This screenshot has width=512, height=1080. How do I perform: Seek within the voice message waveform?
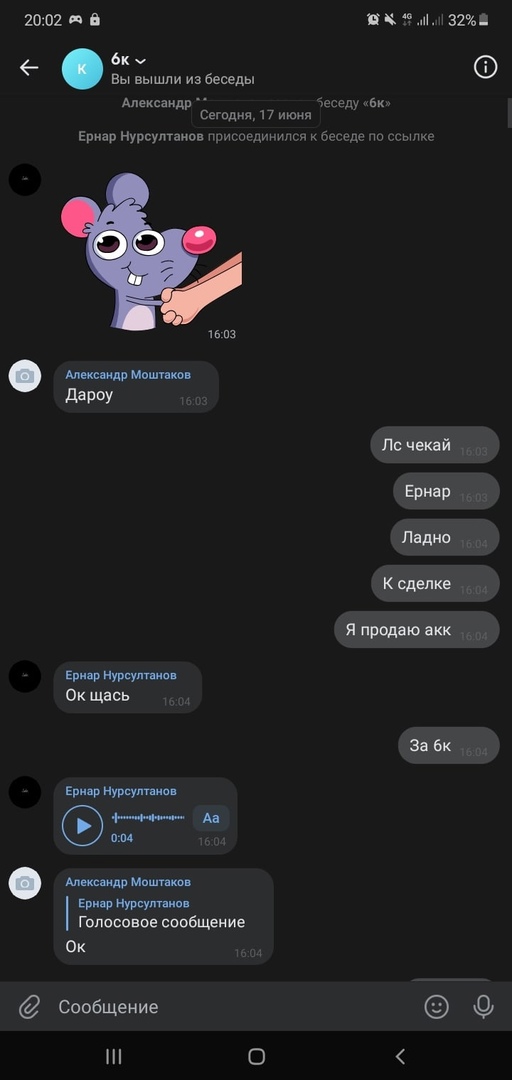(x=148, y=818)
